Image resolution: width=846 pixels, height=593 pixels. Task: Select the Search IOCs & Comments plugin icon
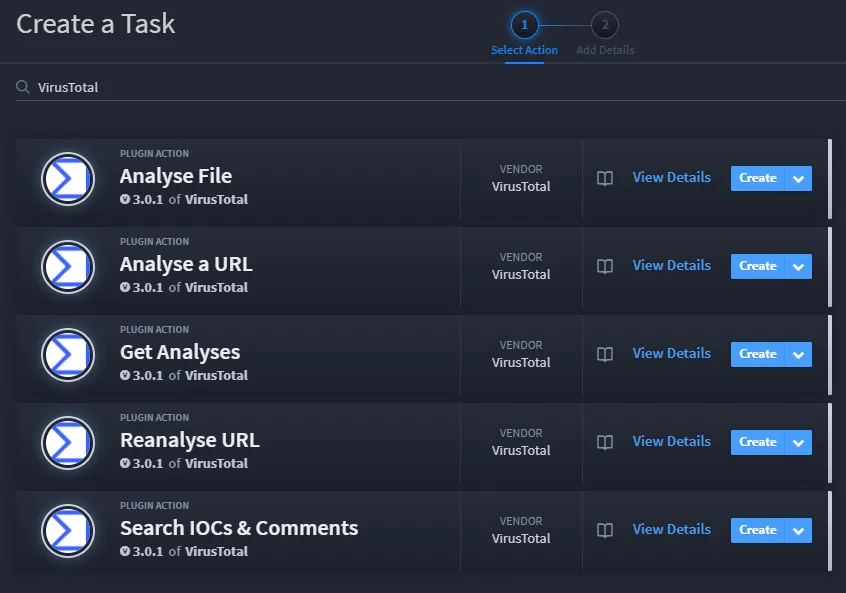[68, 531]
